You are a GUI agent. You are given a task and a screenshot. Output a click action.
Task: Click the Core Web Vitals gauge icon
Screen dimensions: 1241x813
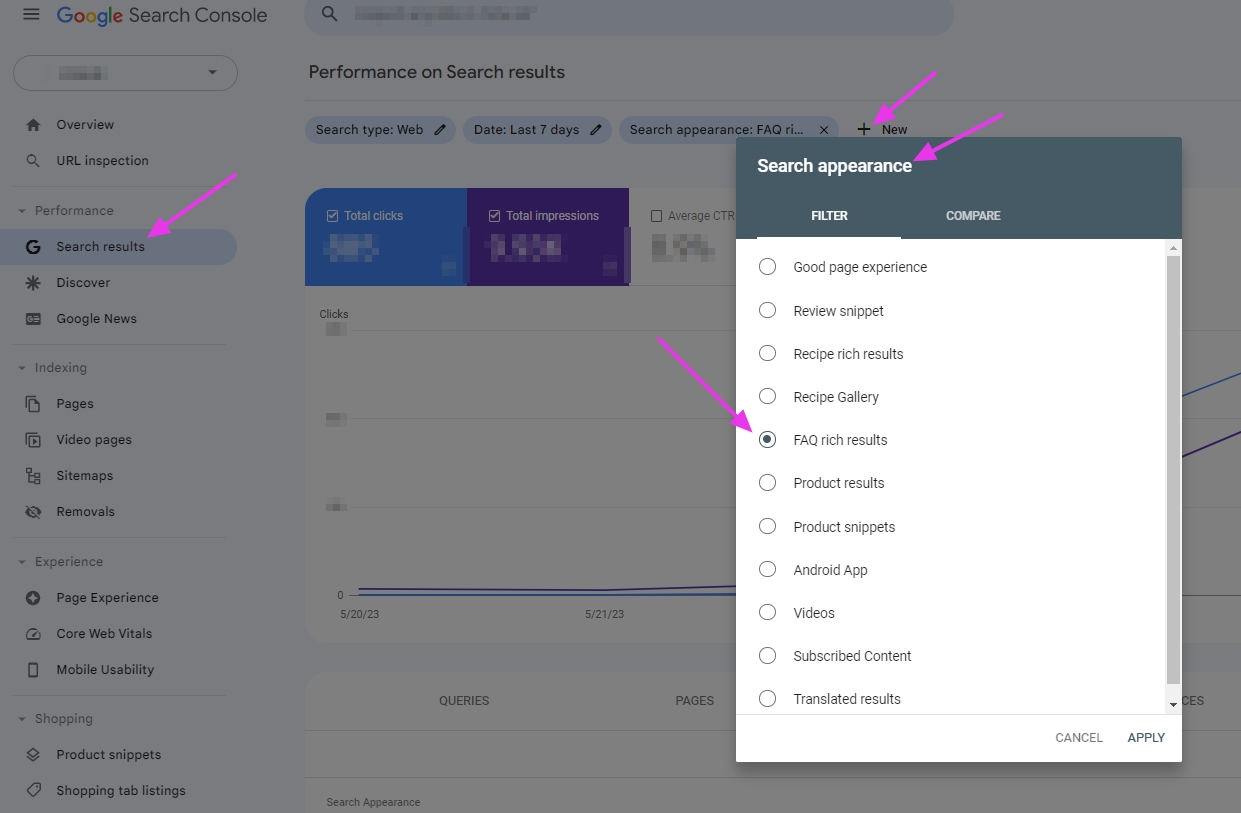pos(33,634)
